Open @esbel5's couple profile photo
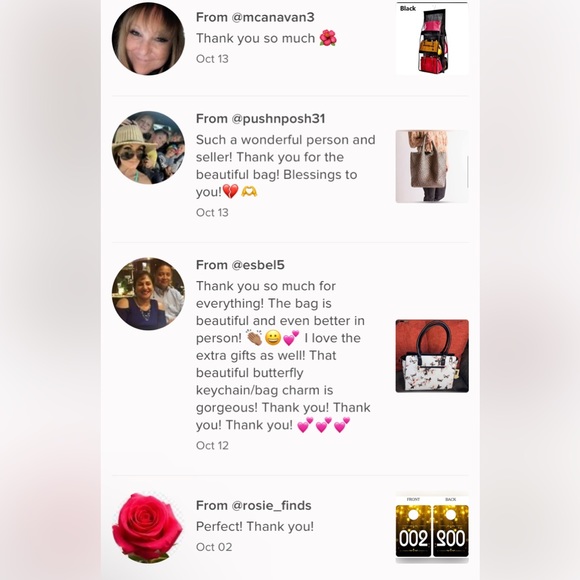This screenshot has height=580, width=580. 148,294
